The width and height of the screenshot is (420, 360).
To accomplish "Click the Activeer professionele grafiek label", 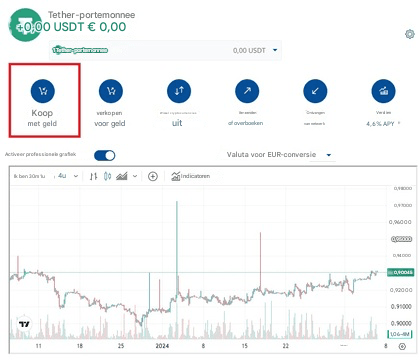I will tap(40, 154).
